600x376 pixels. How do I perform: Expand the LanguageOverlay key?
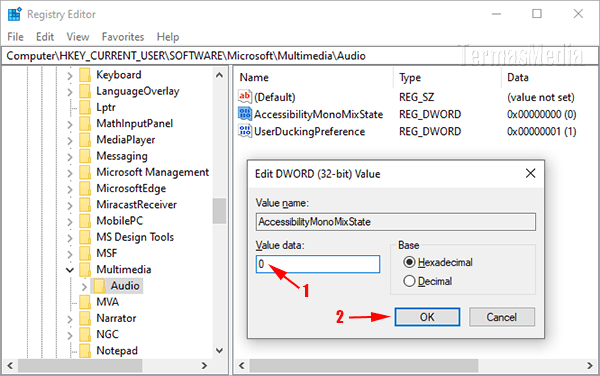[x=70, y=92]
